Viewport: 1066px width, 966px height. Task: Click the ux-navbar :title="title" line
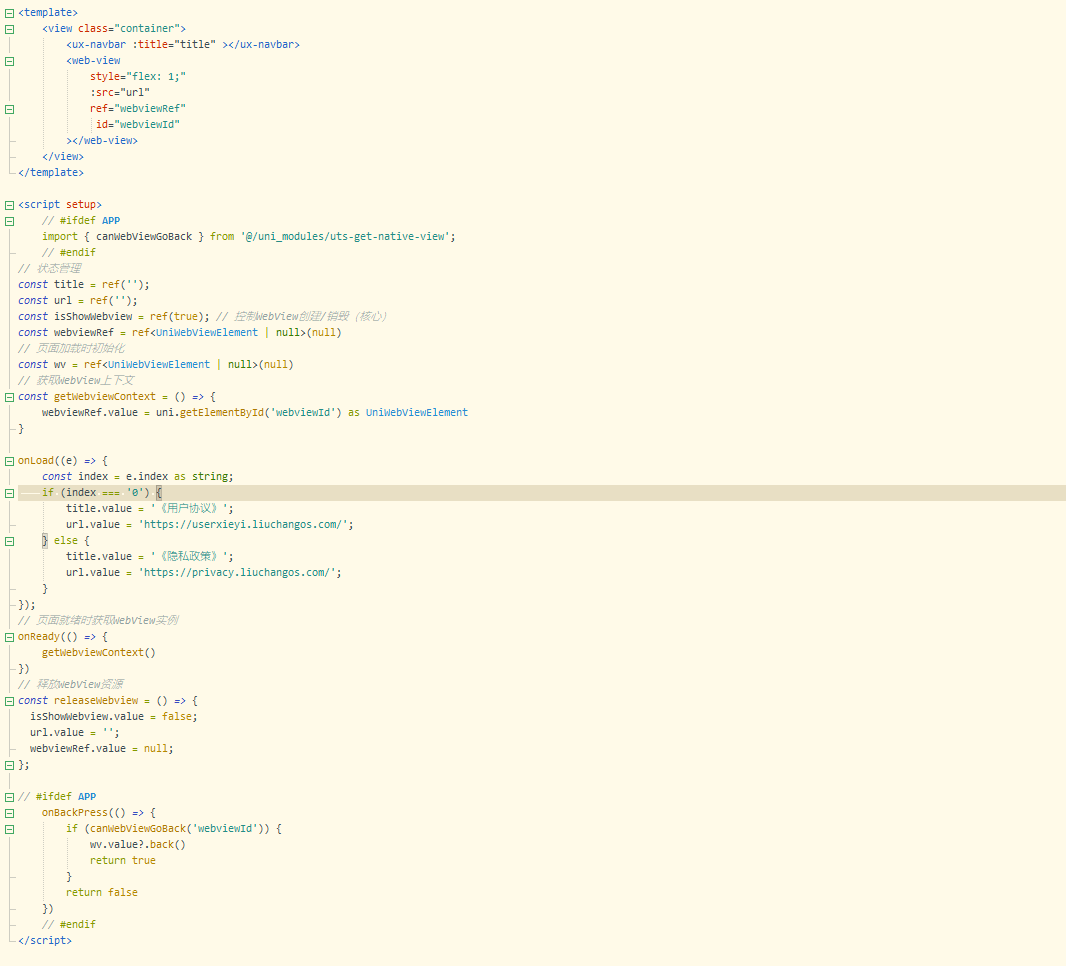pyautogui.click(x=183, y=44)
